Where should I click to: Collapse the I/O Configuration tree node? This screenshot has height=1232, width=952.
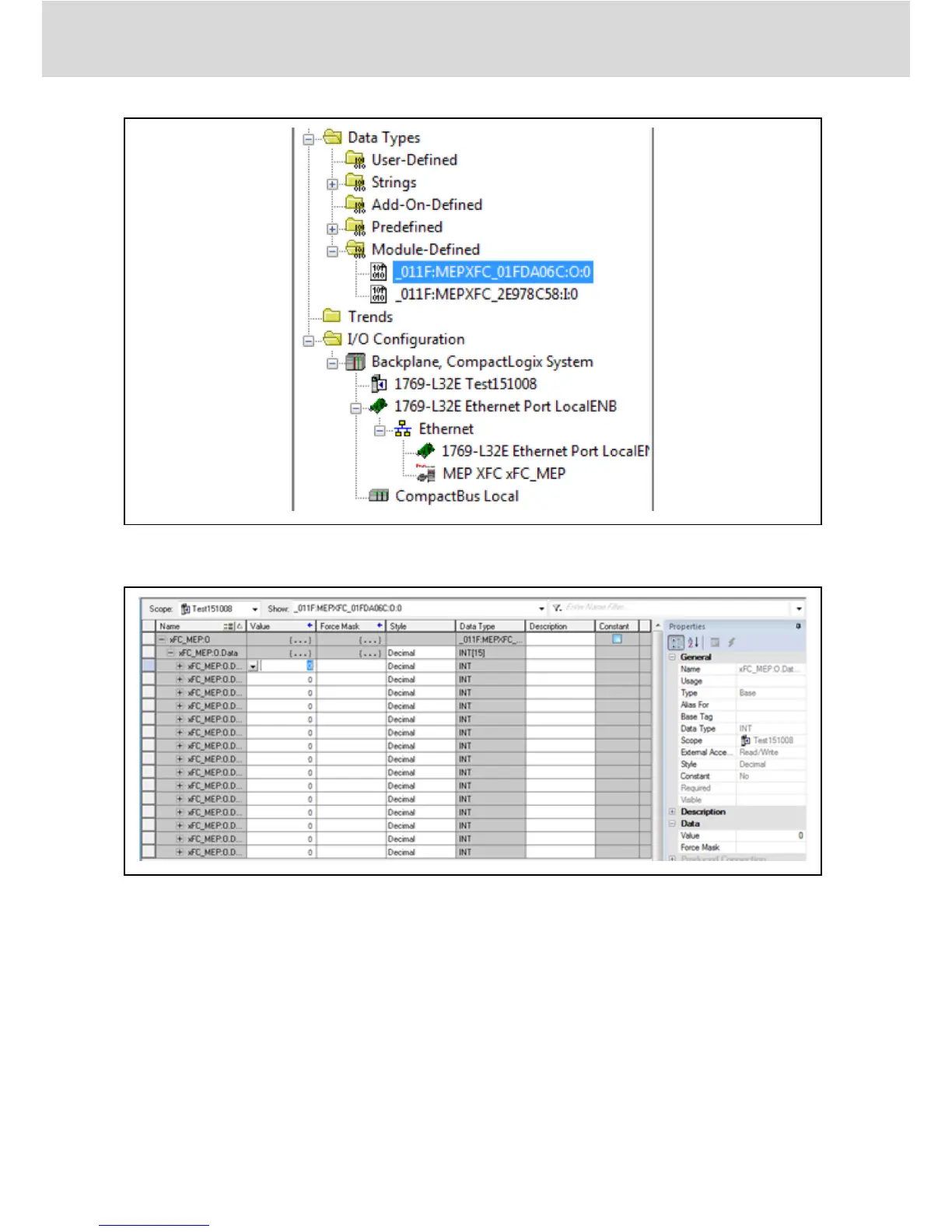pyautogui.click(x=310, y=340)
